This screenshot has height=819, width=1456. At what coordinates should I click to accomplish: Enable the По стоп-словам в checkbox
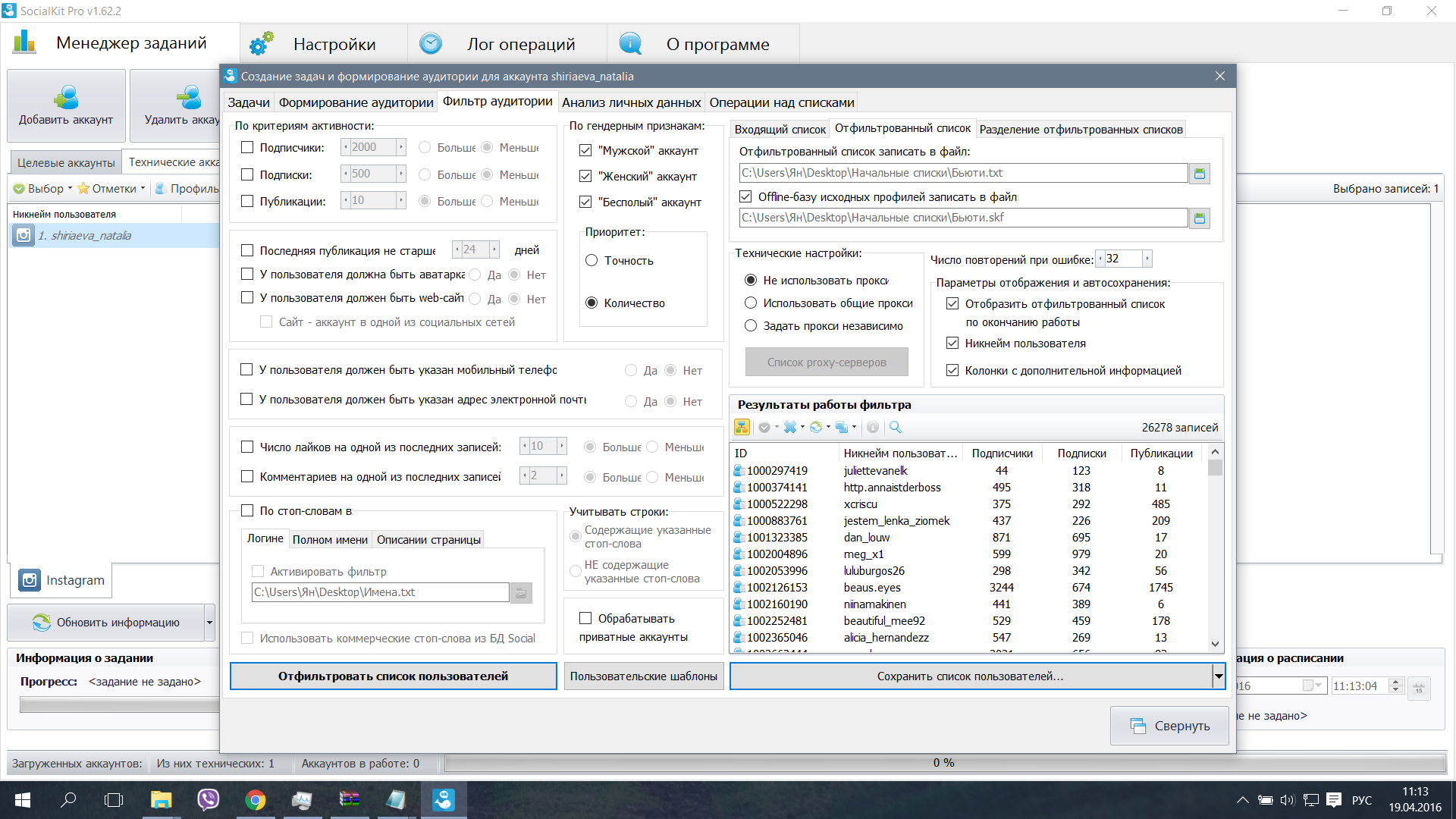click(x=247, y=511)
